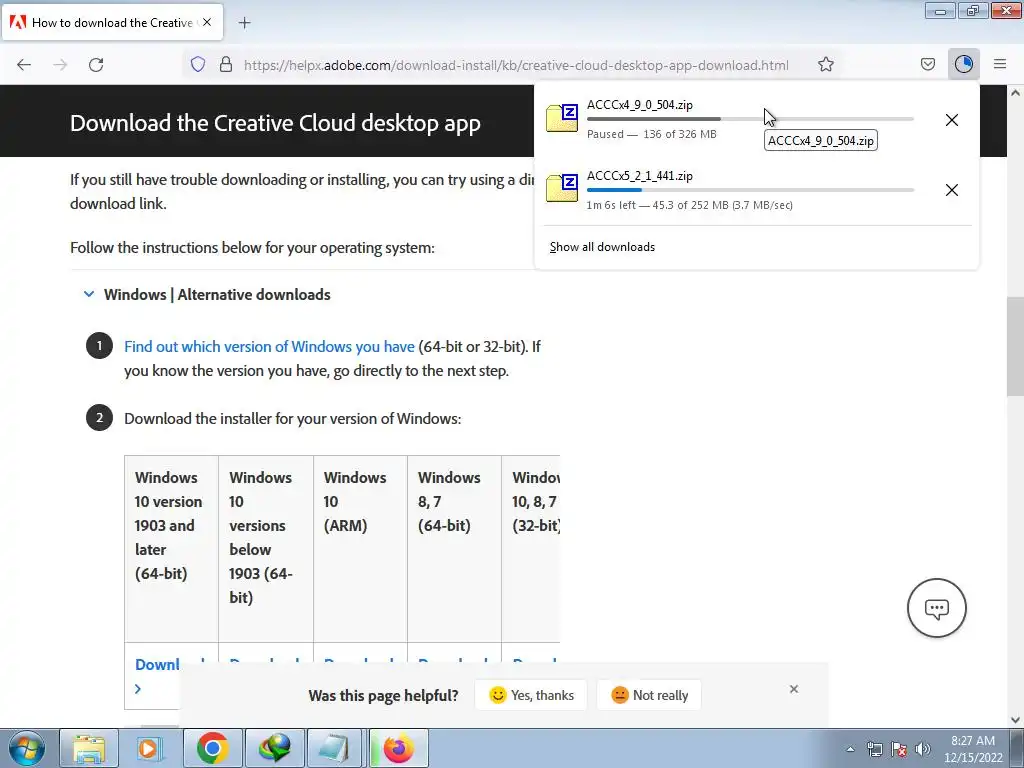Select the How to download the Creative tab
This screenshot has width=1024, height=768.
[x=112, y=22]
